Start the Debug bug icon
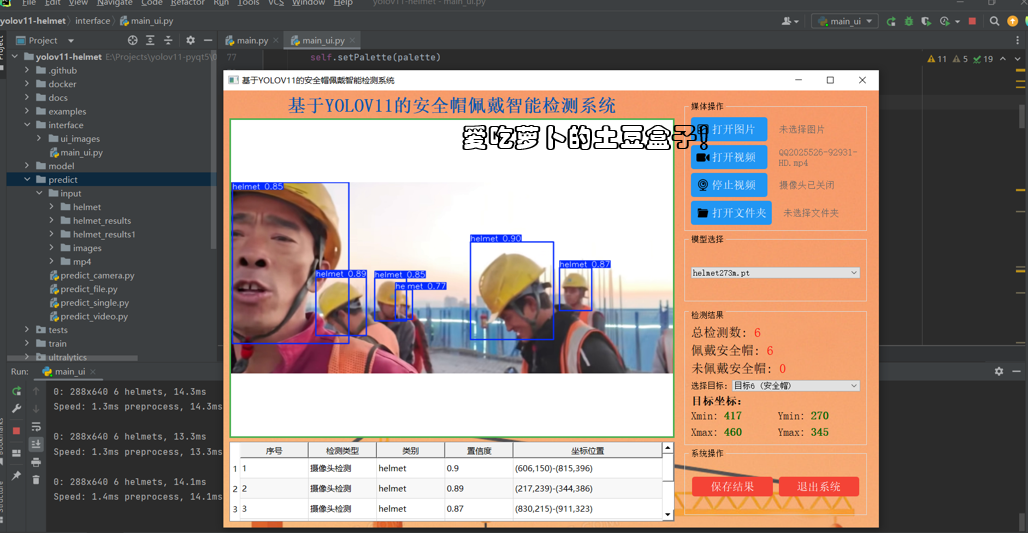The width and height of the screenshot is (1031, 534). (x=909, y=21)
